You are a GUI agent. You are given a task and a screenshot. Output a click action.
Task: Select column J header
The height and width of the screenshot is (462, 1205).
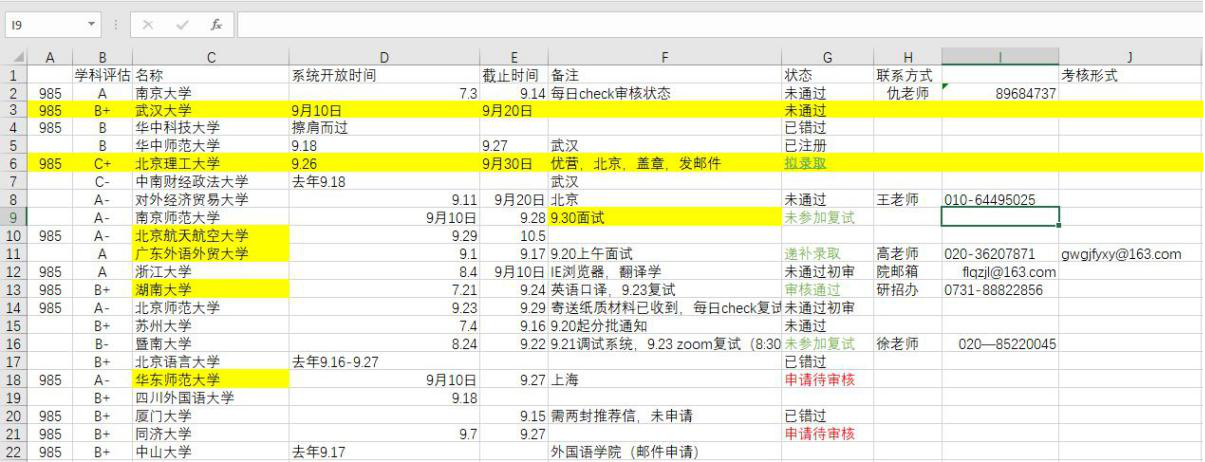(x=1130, y=59)
